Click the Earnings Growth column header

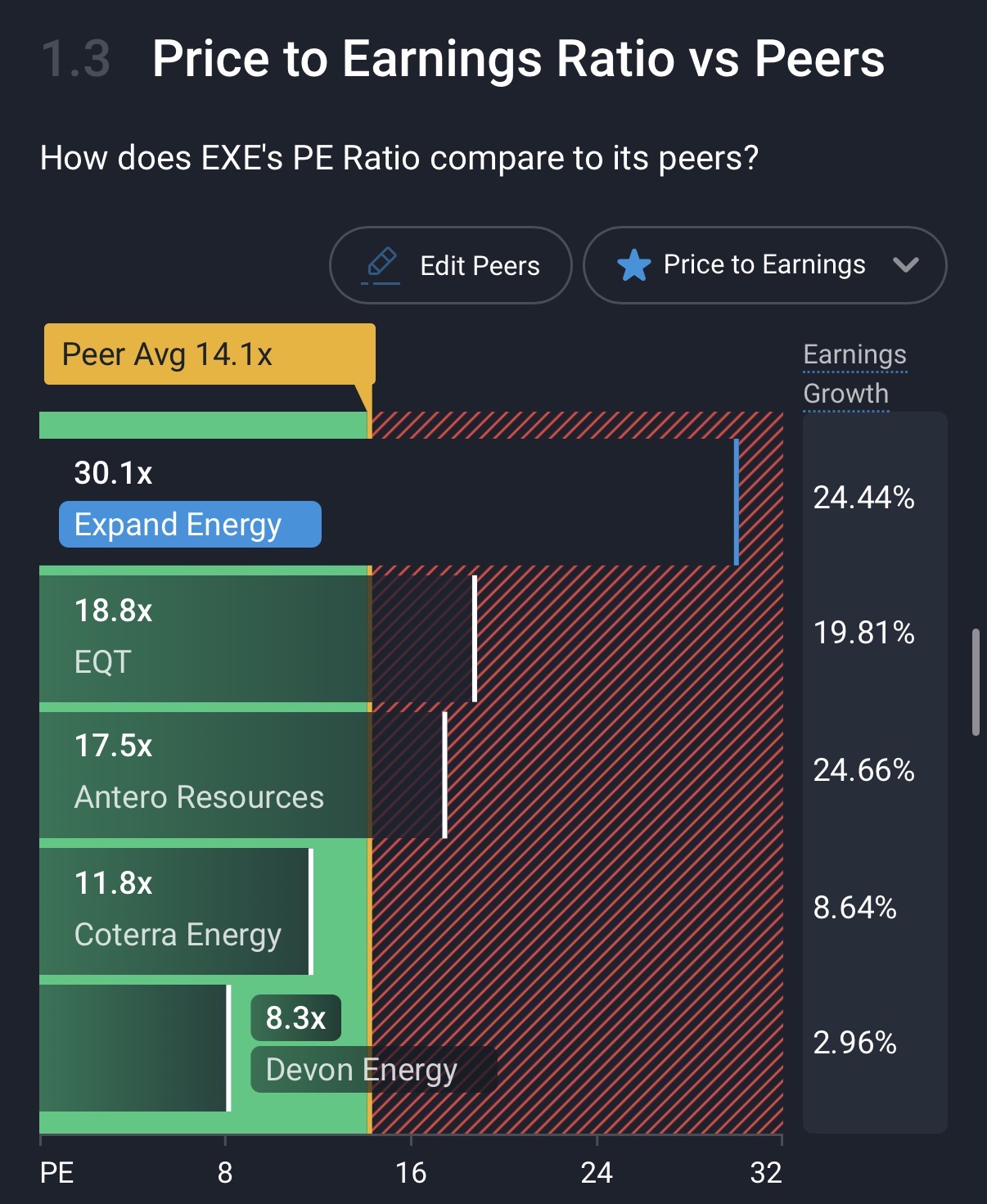pyautogui.click(x=854, y=374)
